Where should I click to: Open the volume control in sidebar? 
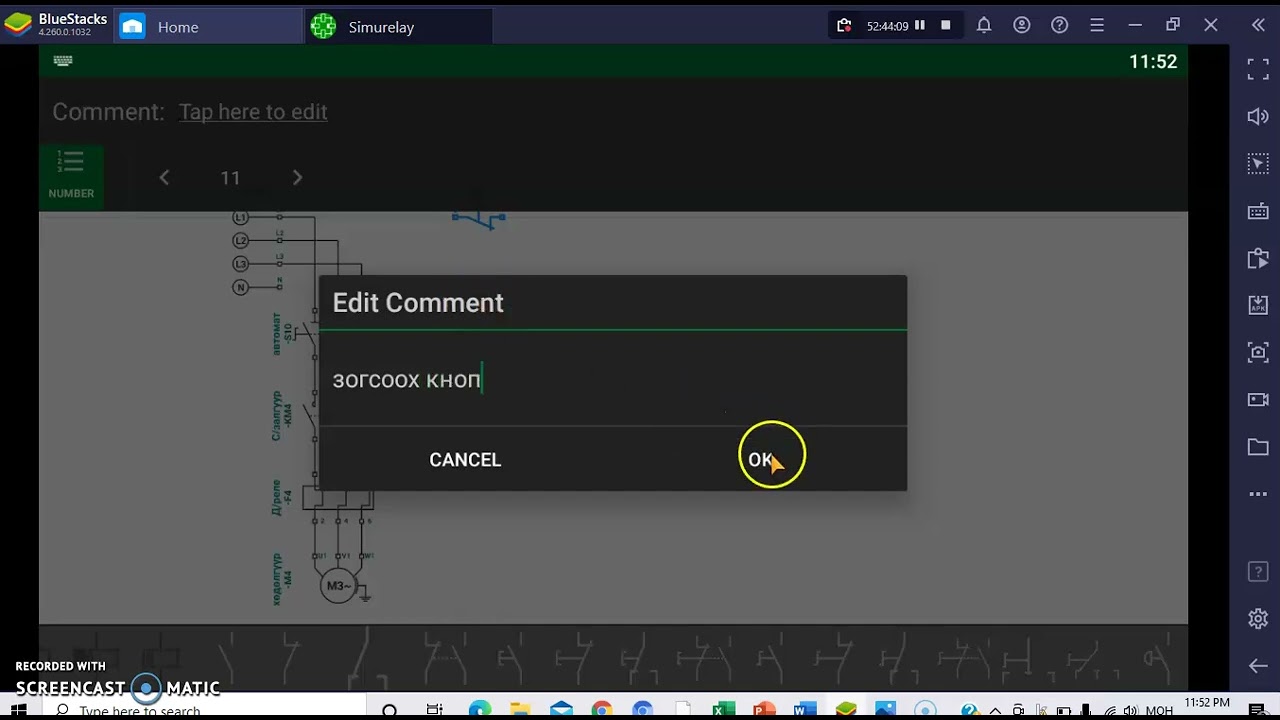[1258, 117]
